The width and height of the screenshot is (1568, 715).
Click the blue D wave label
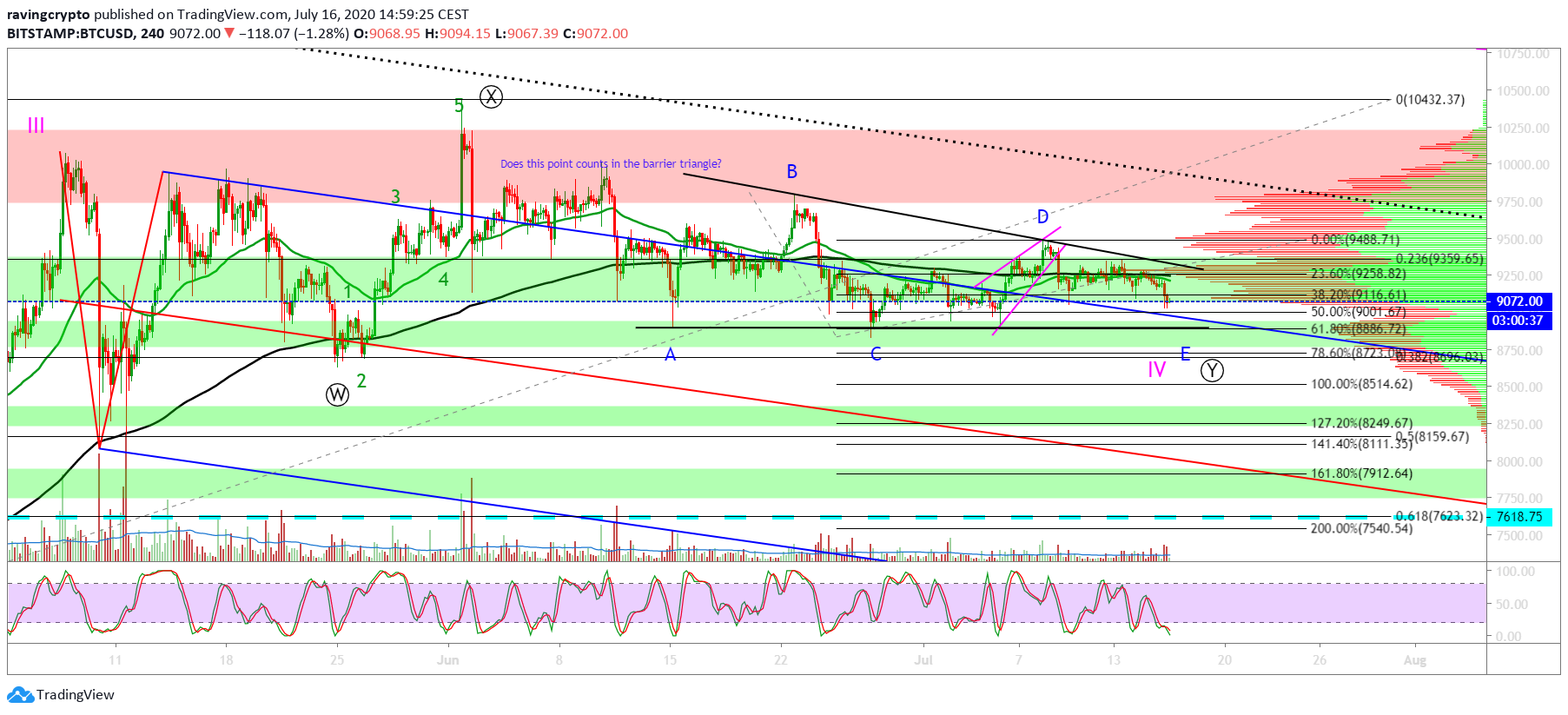coord(1042,217)
